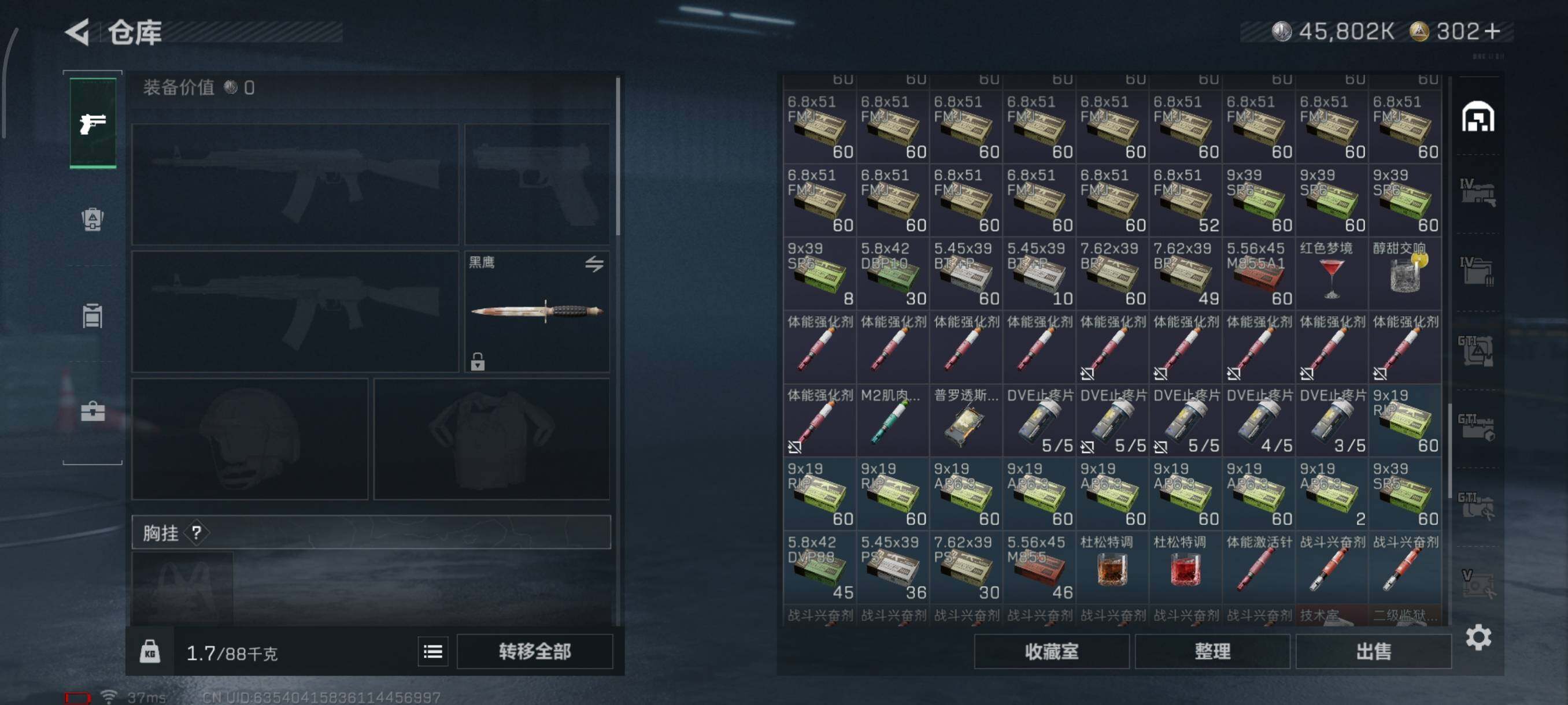1568x705 pixels.
Task: Open the 胸挂 help question mark
Action: click(x=197, y=533)
